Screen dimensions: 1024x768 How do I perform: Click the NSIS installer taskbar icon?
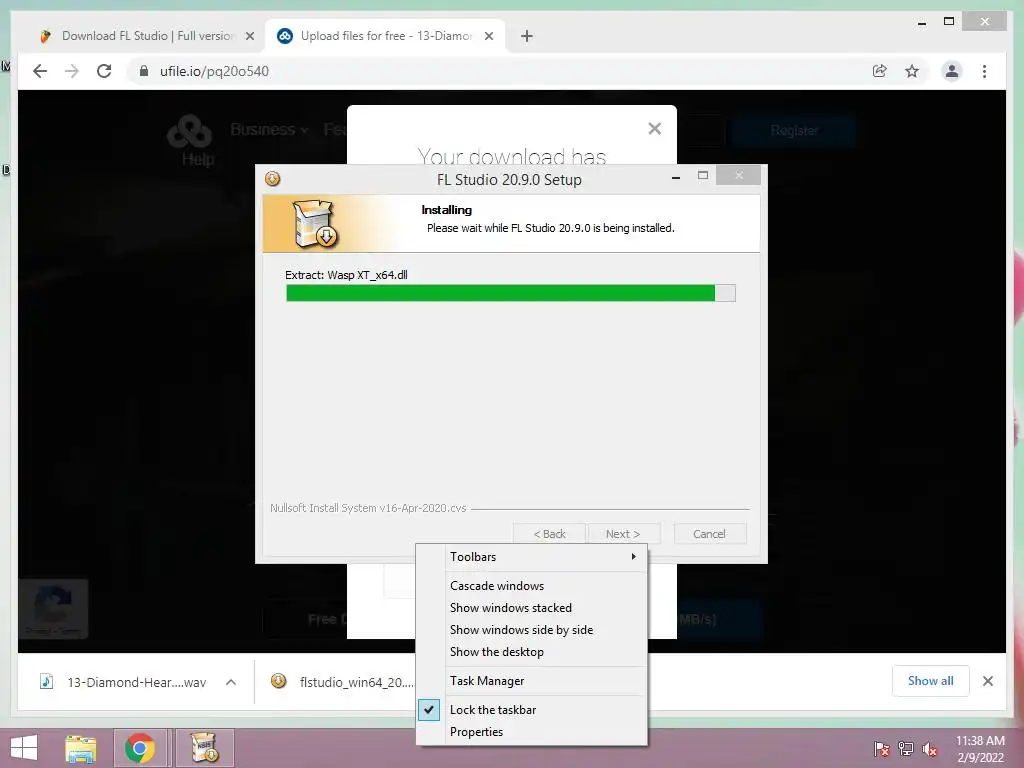[x=204, y=748]
